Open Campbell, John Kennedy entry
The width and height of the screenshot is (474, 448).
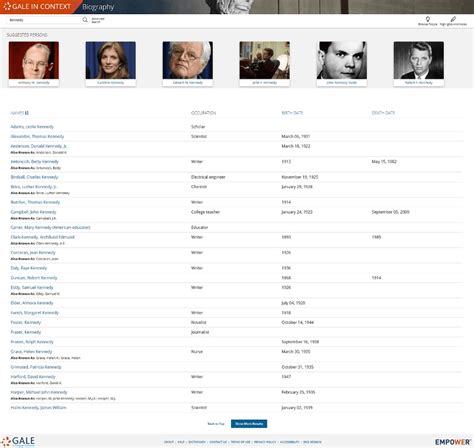[x=33, y=212]
